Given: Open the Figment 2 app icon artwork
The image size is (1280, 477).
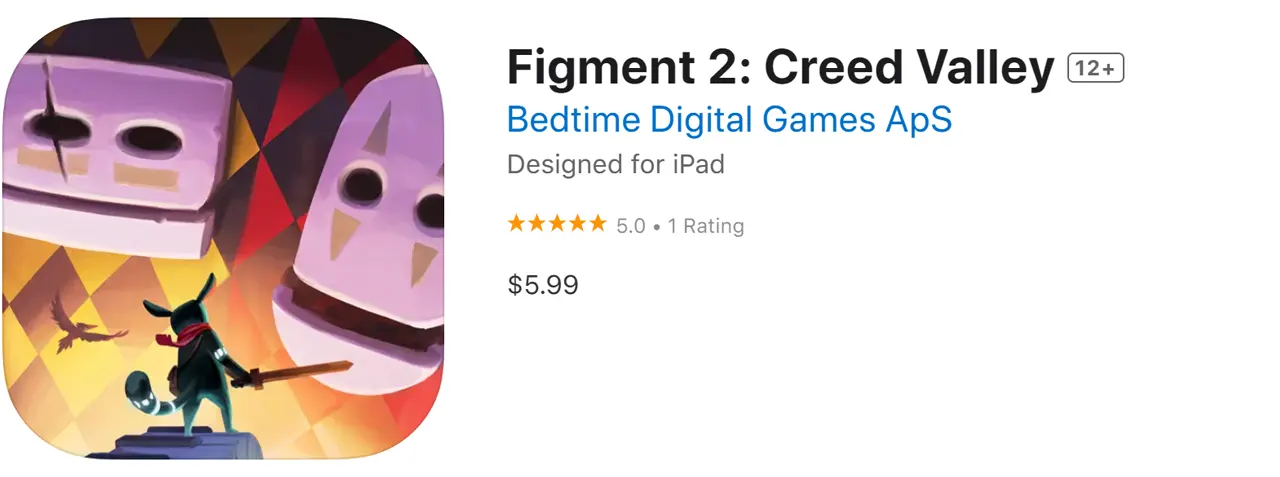Looking at the screenshot, I should (223, 238).
